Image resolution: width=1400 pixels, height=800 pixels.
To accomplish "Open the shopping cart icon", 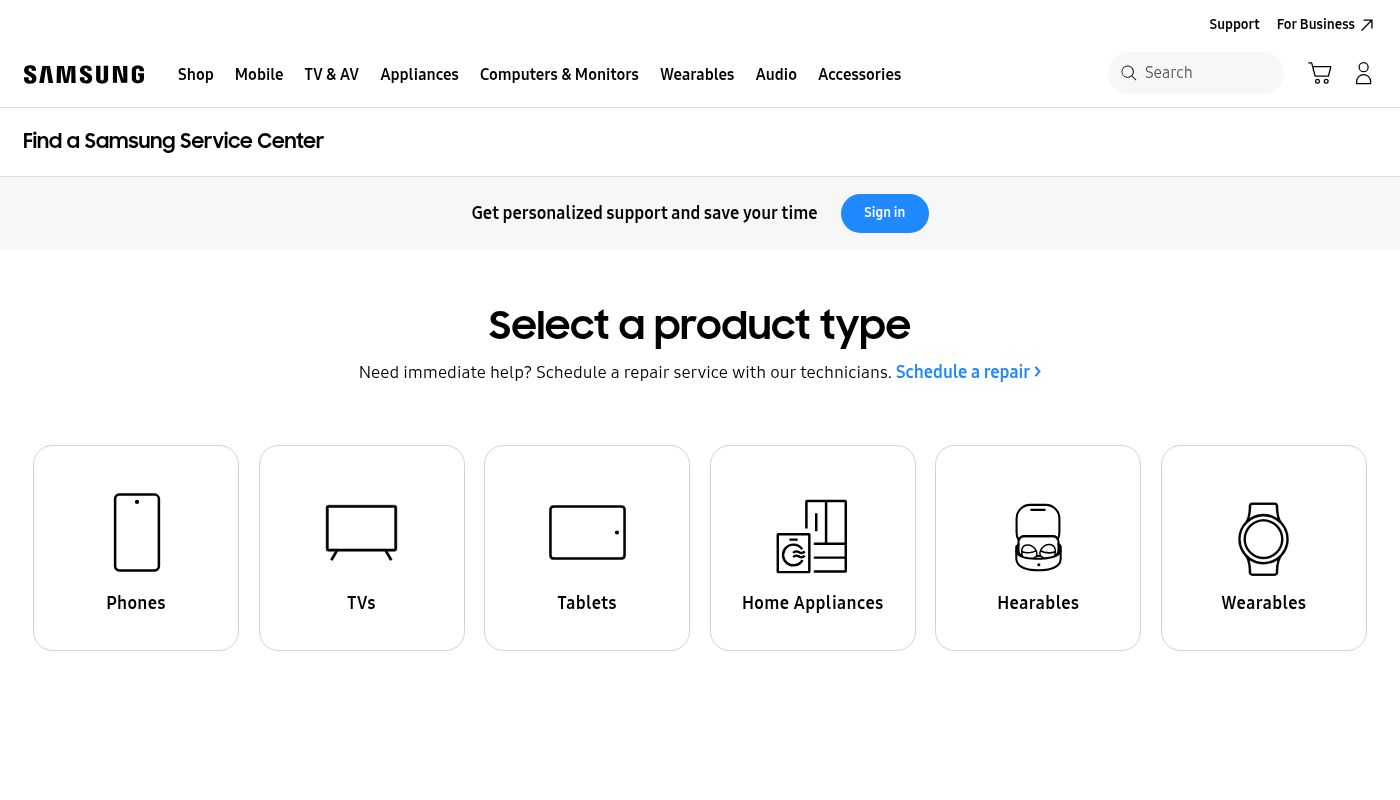I will 1319,73.
